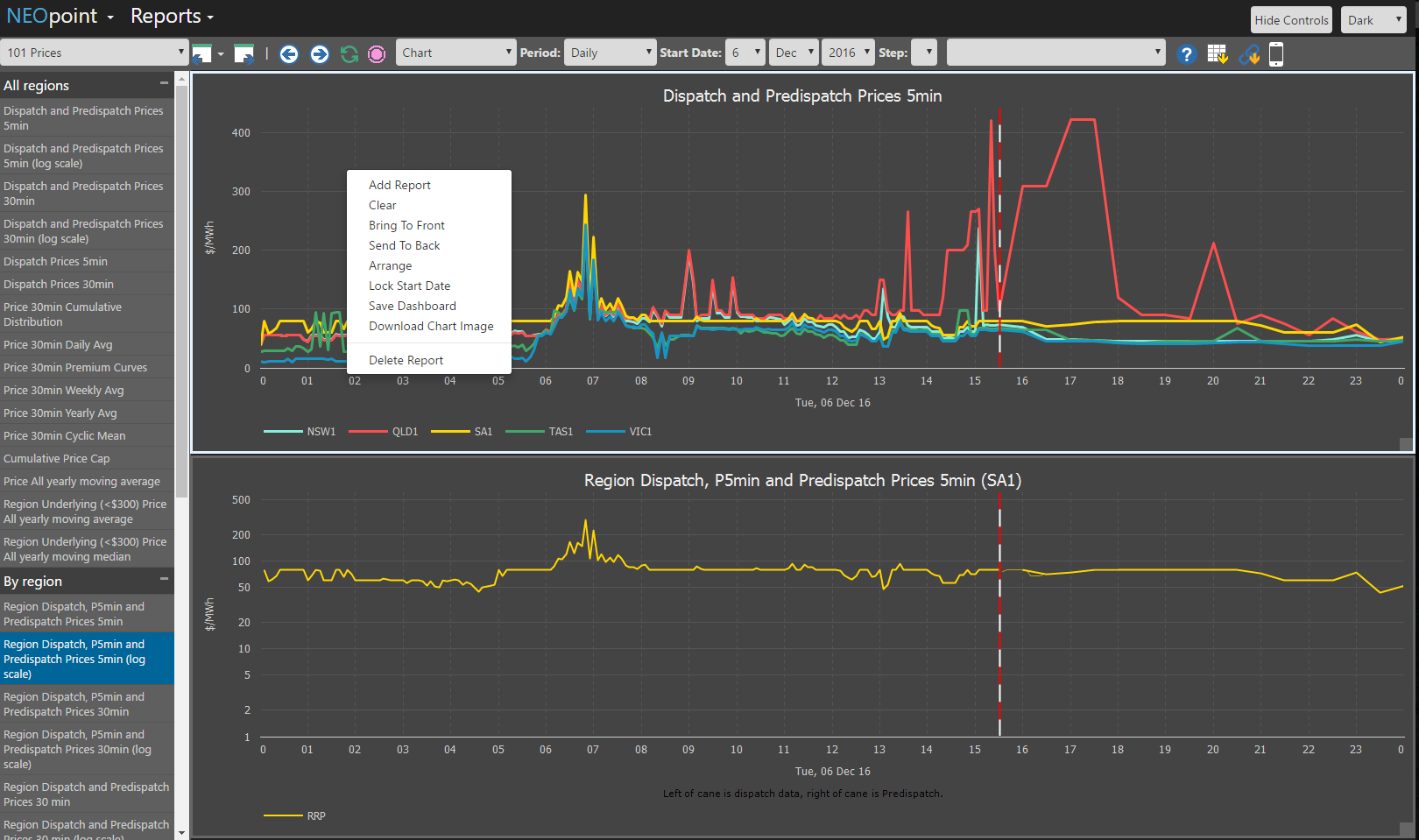
Task: Toggle QLD1 series in chart legend
Action: tap(405, 432)
